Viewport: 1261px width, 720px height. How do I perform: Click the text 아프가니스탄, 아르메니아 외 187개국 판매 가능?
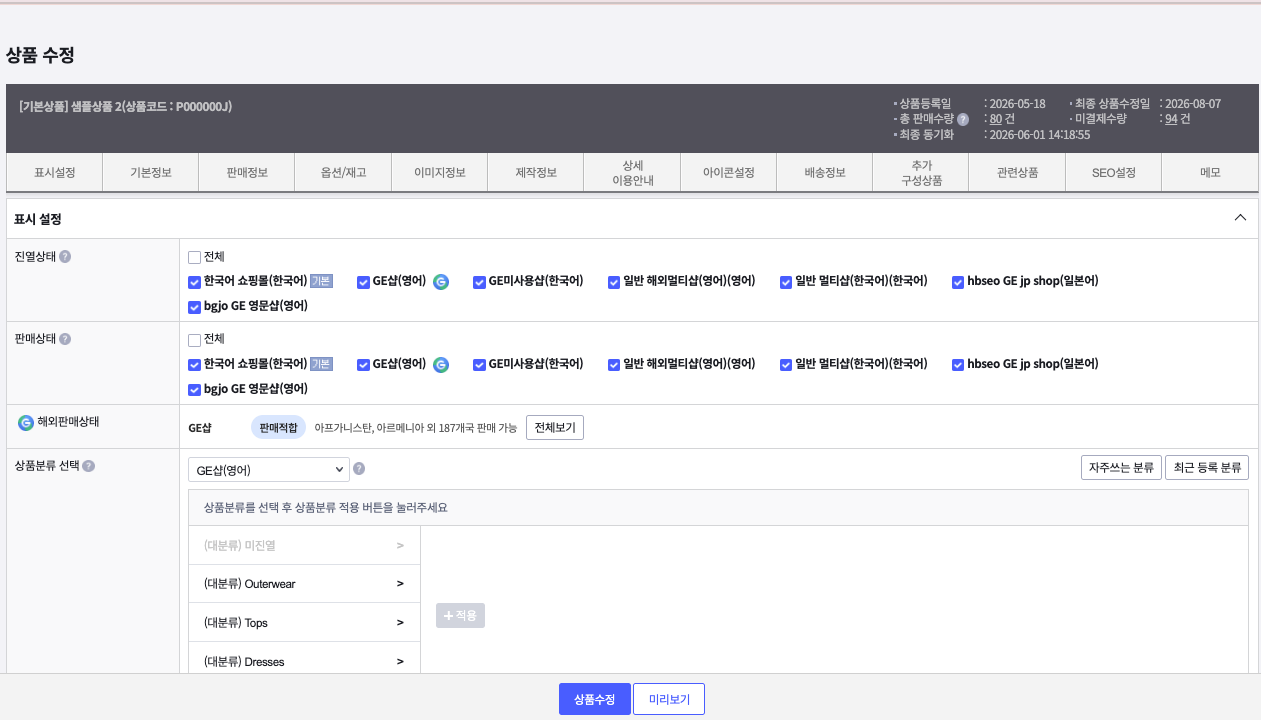(416, 427)
